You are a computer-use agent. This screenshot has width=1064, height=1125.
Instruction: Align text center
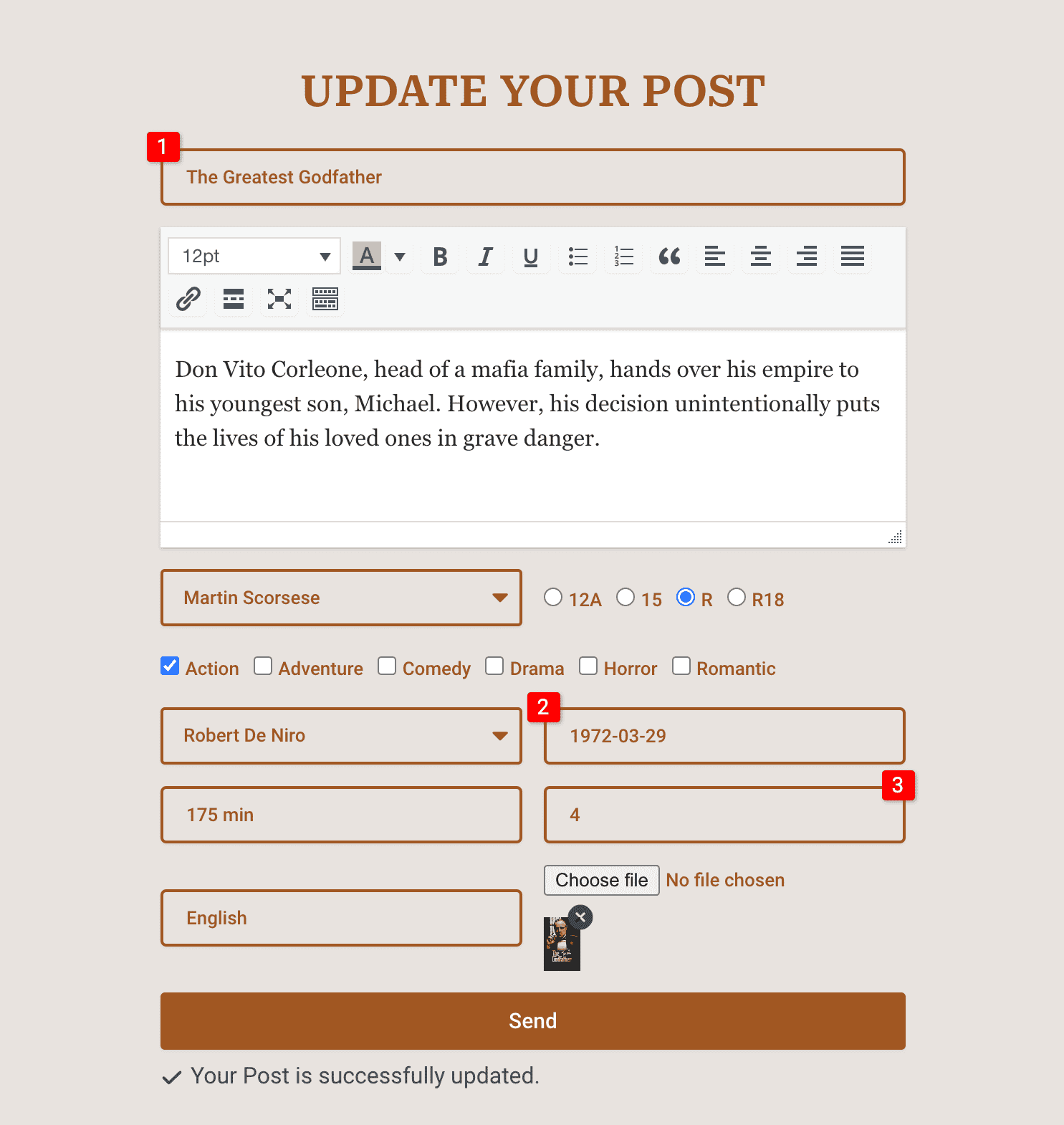coord(761,257)
